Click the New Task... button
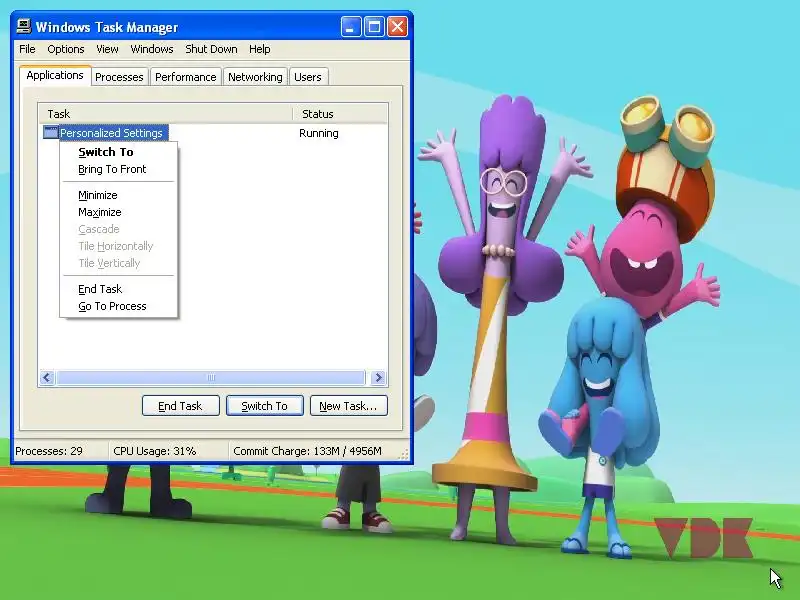 (348, 406)
